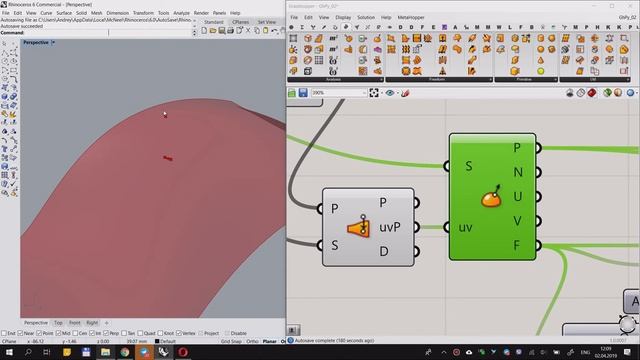Expand the Util panel in the ribbon
This screenshot has width=640, height=360.
click(628, 80)
